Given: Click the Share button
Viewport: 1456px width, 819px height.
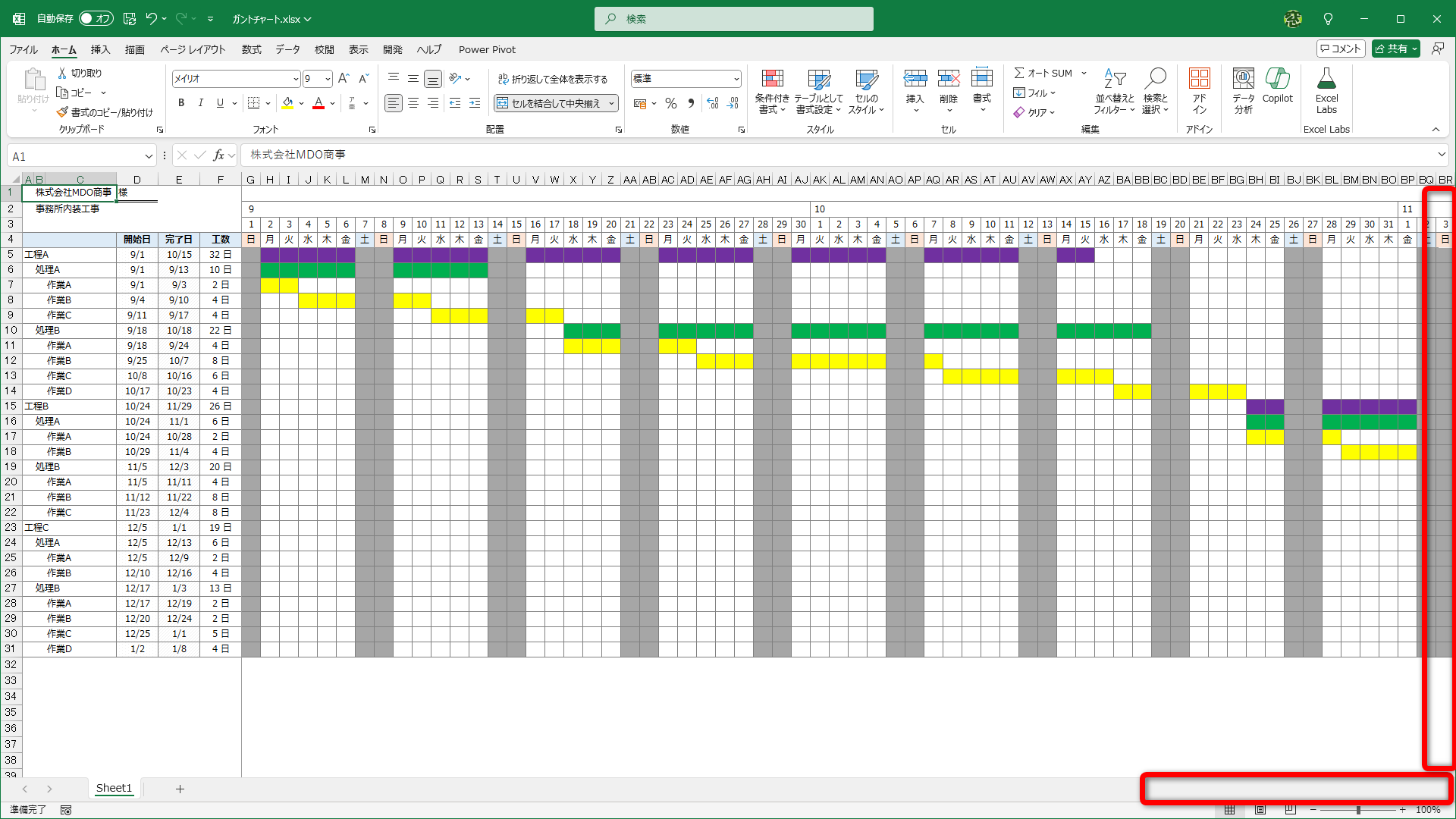Looking at the screenshot, I should 1395,49.
